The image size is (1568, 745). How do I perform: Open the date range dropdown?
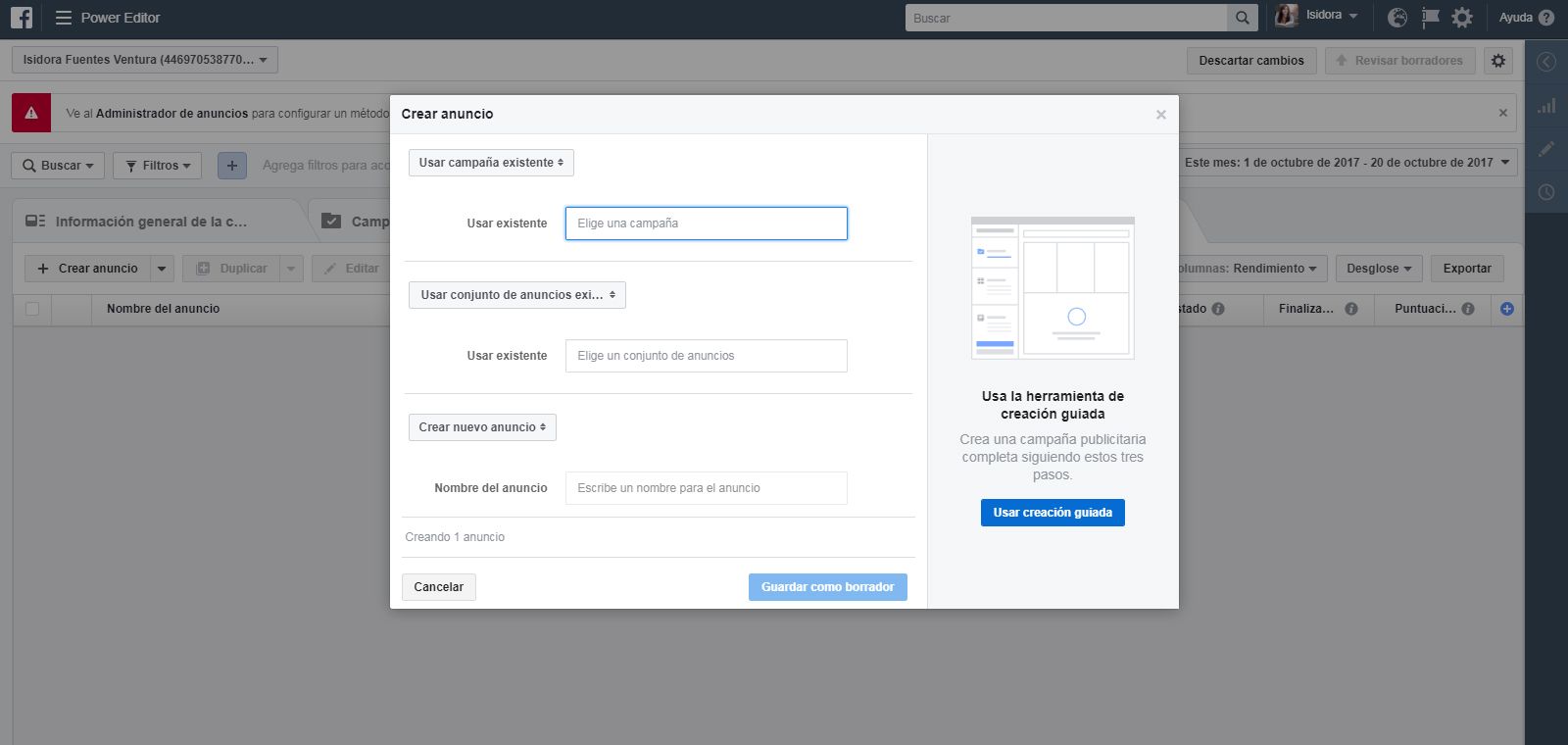pos(1347,163)
